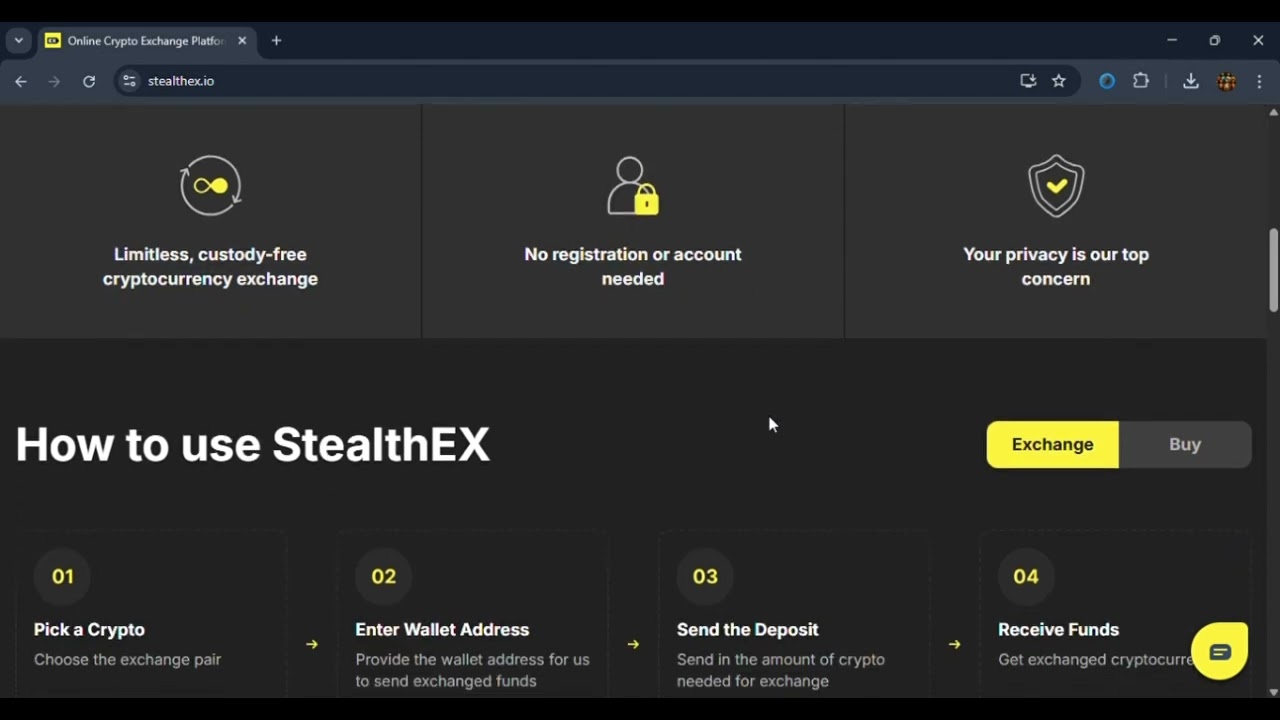Click the 04 step number badge

pyautogui.click(x=1026, y=576)
